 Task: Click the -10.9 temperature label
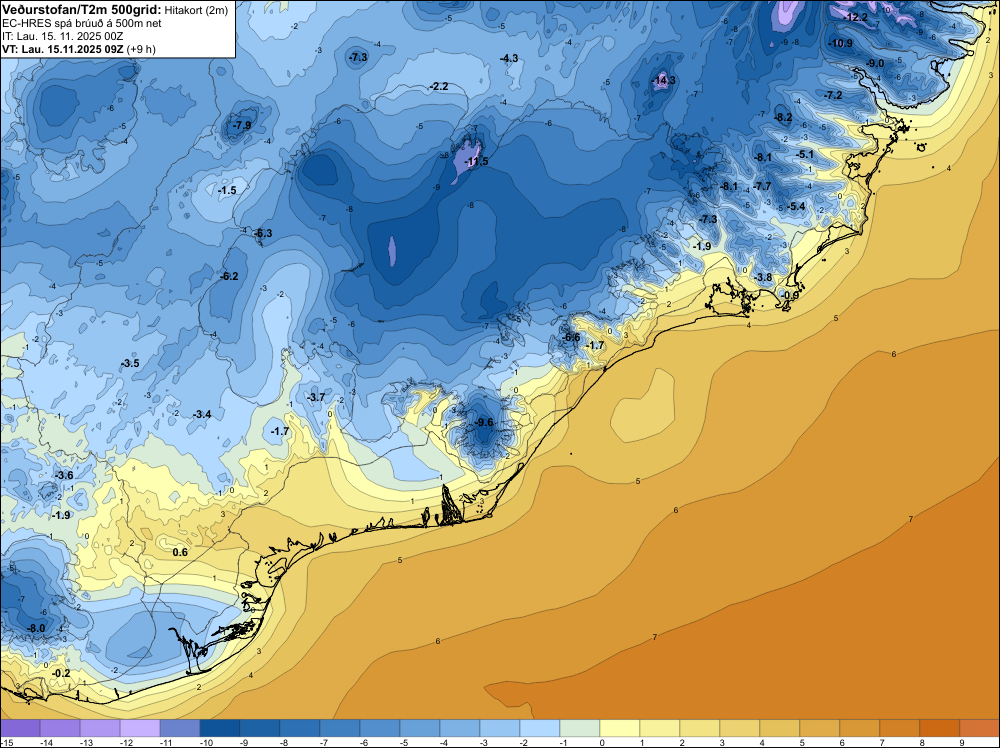(841, 43)
